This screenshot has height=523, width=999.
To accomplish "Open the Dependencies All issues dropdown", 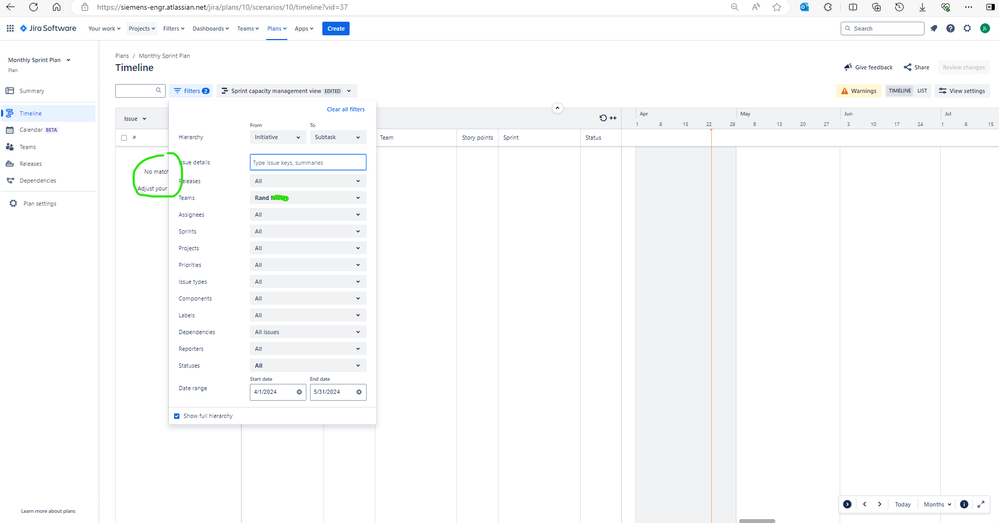I will coord(308,332).
